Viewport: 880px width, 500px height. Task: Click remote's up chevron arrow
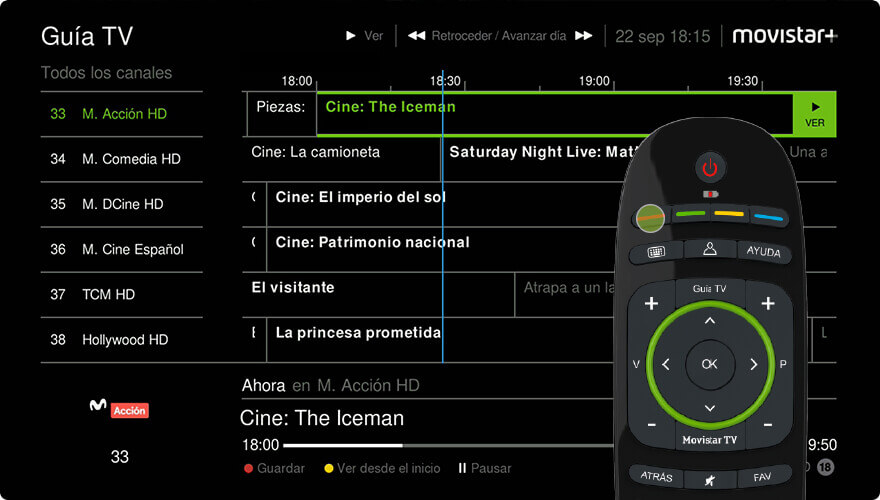pyautogui.click(x=710, y=321)
